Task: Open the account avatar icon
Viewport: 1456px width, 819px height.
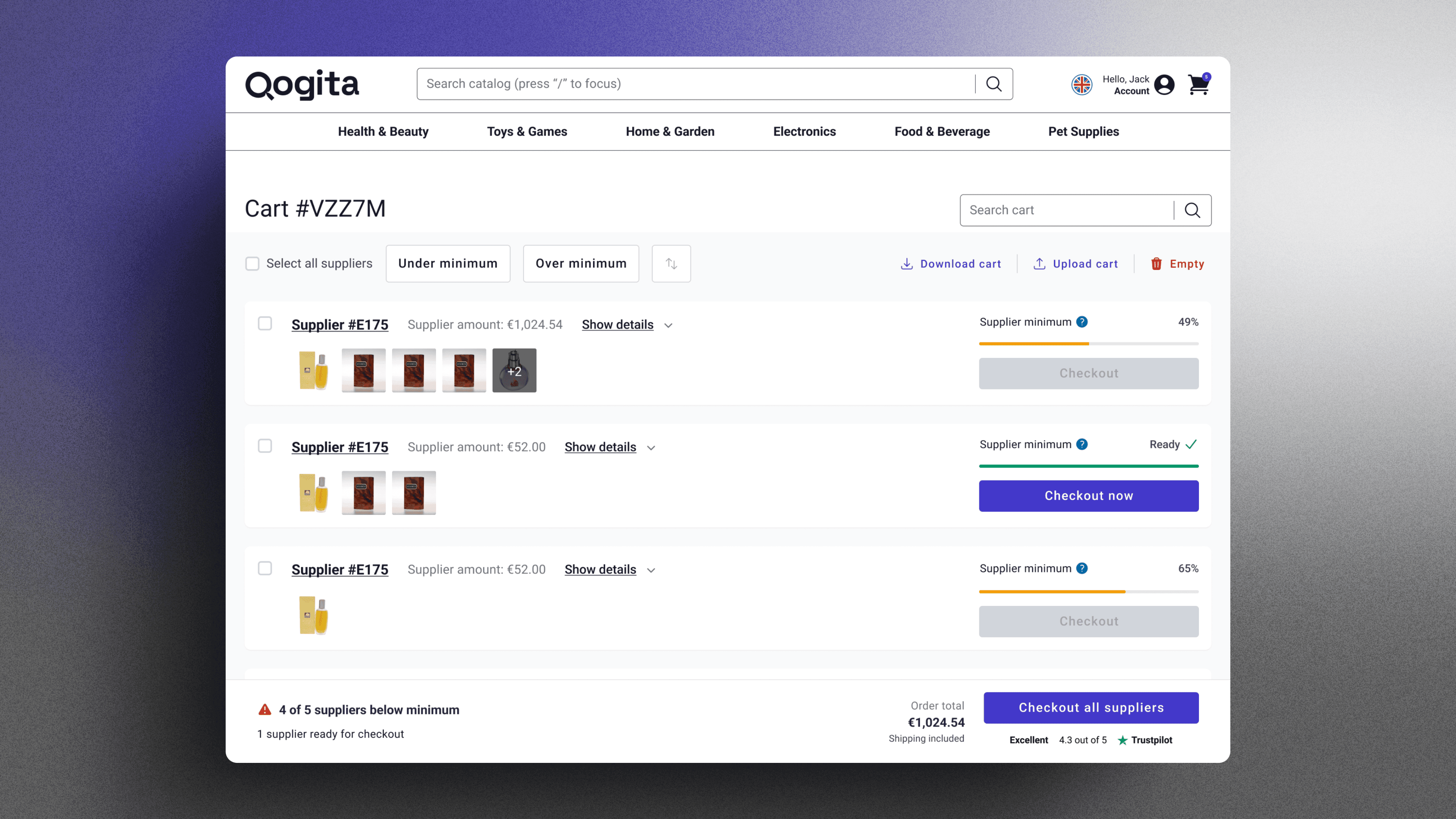Action: click(x=1164, y=85)
